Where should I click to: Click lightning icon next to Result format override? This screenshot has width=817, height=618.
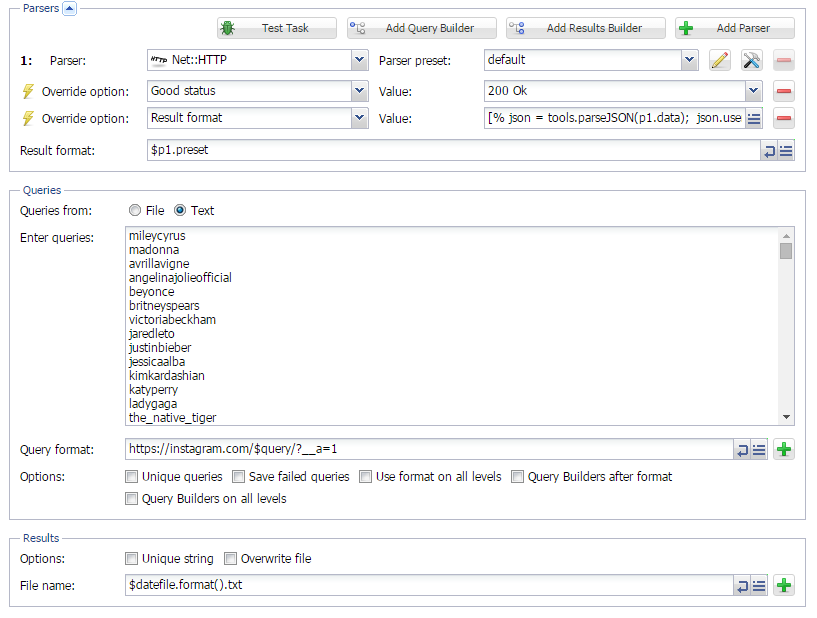(28, 118)
